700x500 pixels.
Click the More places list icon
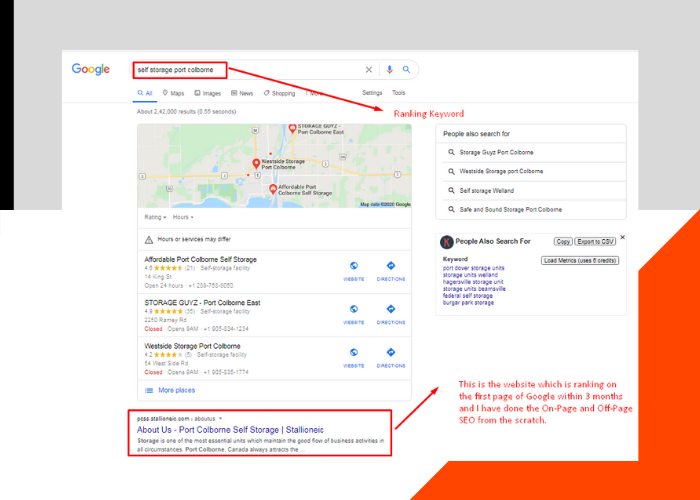pos(149,391)
